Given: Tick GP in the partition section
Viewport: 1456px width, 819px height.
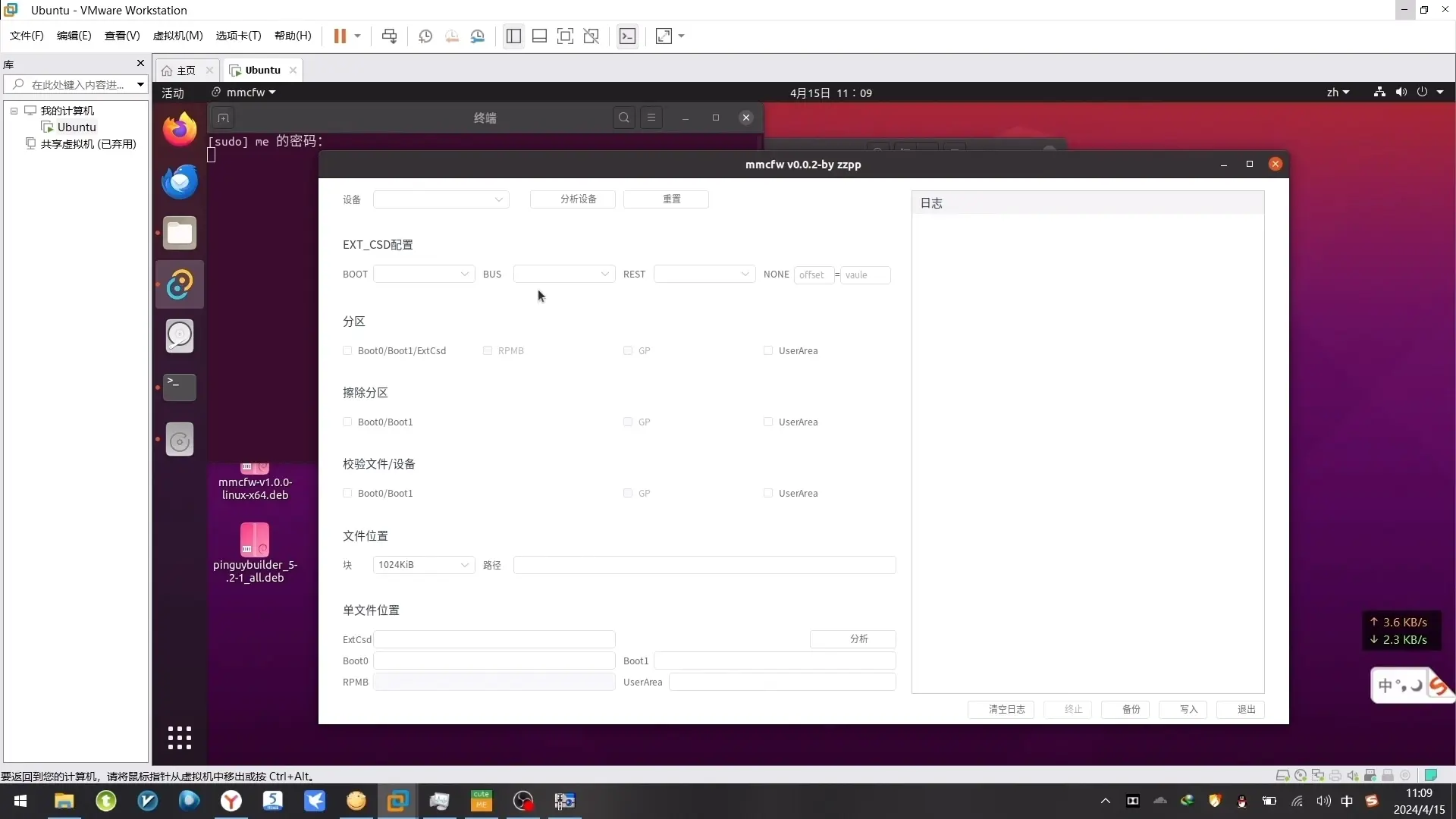Looking at the screenshot, I should click(x=628, y=350).
